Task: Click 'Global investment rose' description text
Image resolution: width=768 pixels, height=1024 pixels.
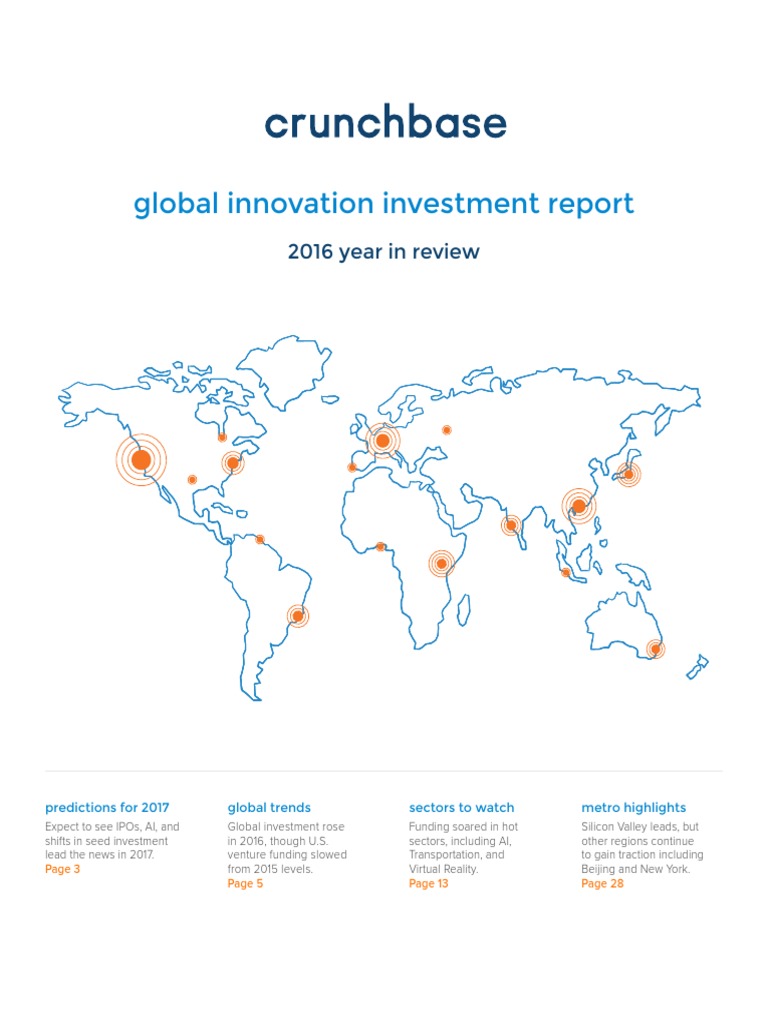Action: (286, 827)
